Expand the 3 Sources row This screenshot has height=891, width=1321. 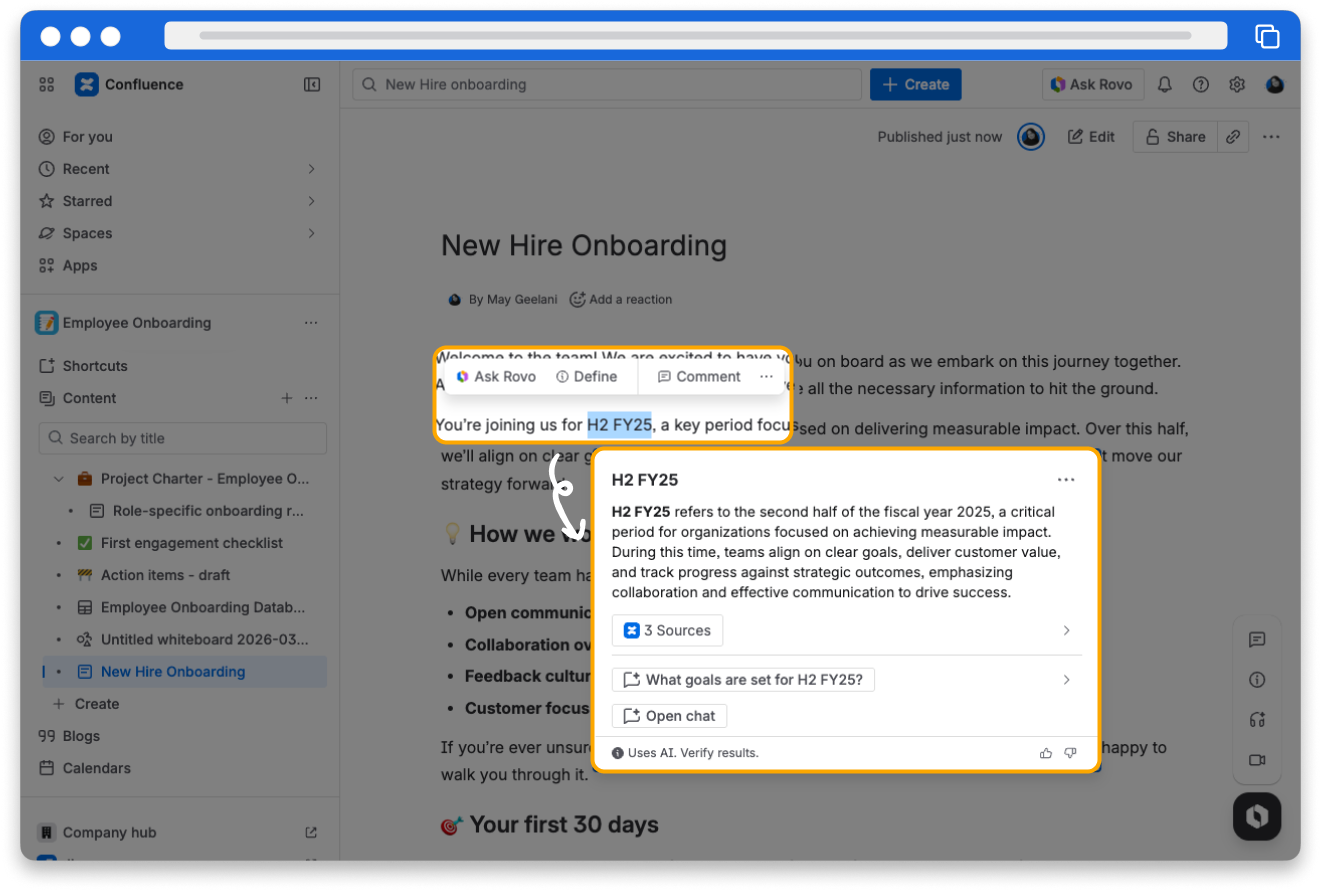(1066, 631)
